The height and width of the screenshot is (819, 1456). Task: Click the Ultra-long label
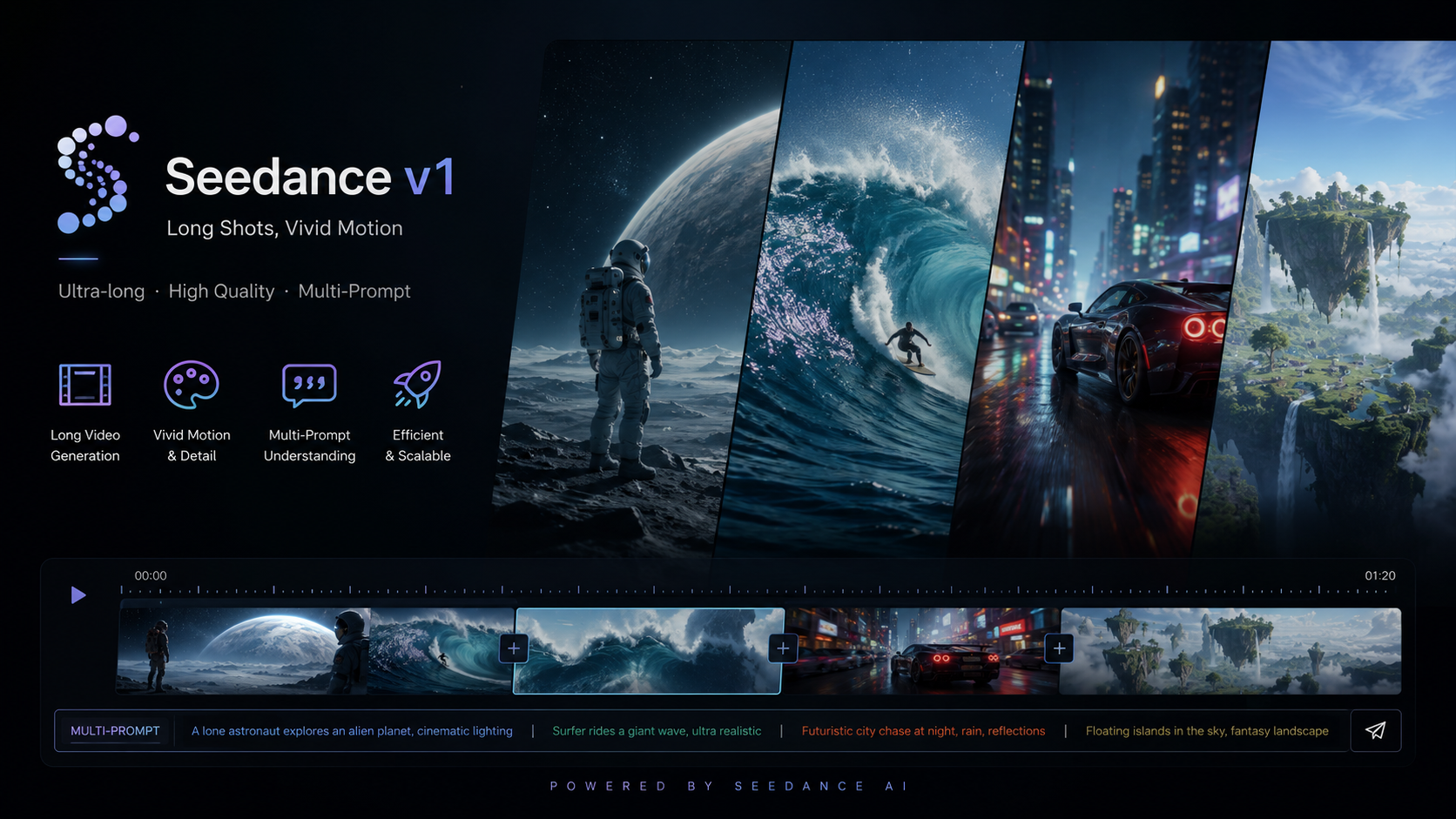point(101,291)
